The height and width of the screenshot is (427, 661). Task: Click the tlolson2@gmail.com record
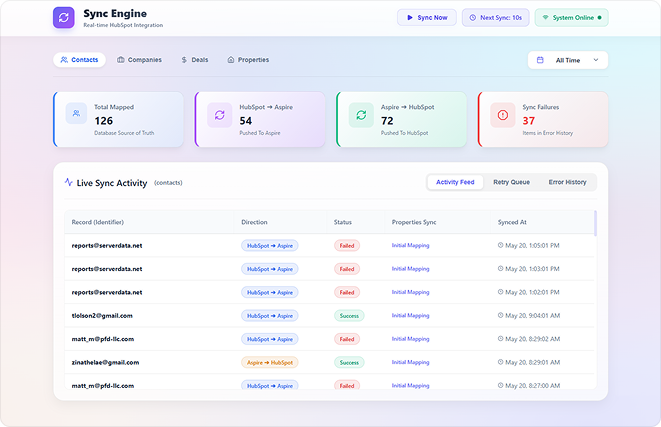(102, 316)
